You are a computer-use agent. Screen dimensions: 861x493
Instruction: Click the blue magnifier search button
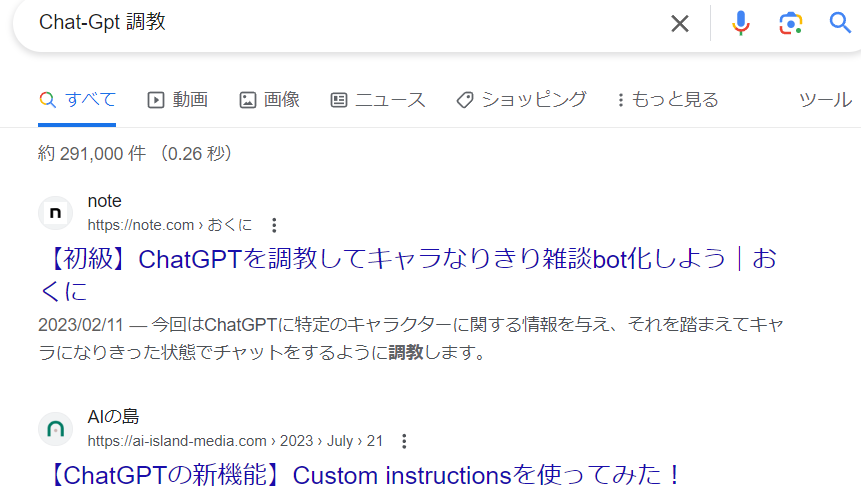point(840,23)
